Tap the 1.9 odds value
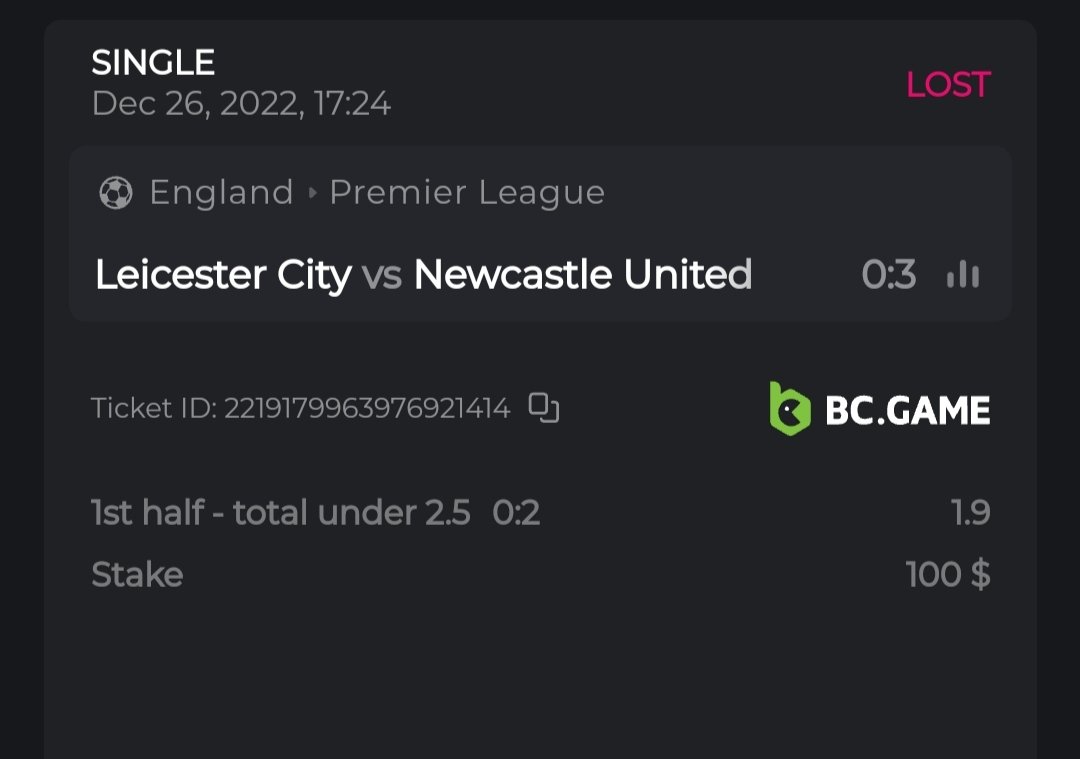Viewport: 1080px width, 759px height. pyautogui.click(x=970, y=513)
